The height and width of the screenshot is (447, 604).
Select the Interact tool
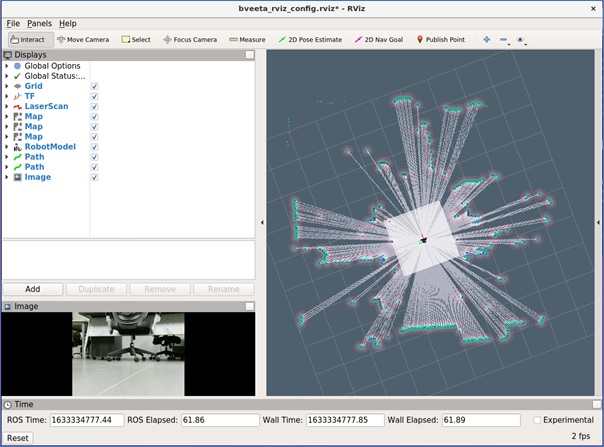point(27,40)
